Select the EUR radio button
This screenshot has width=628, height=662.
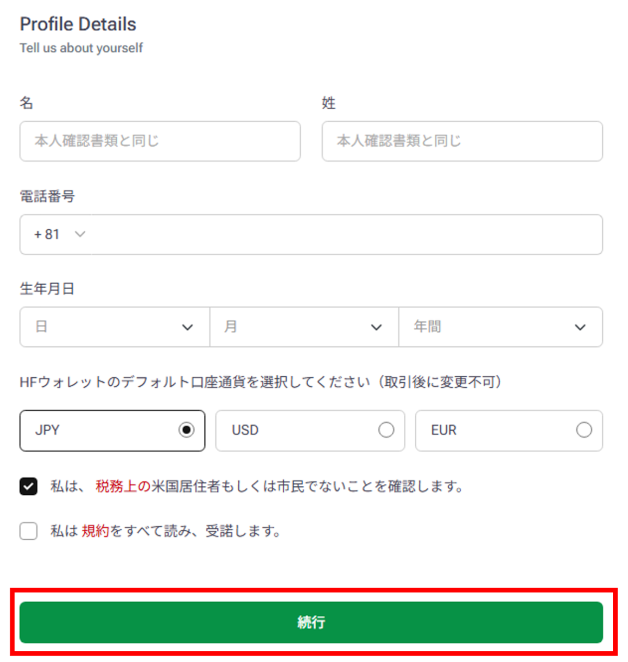pos(584,430)
